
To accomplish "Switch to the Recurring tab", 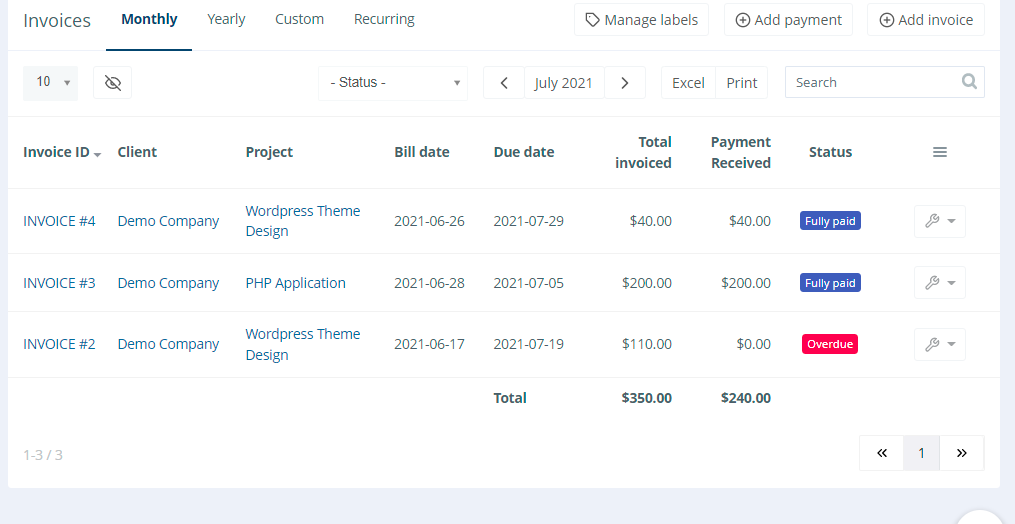I will click(x=384, y=19).
